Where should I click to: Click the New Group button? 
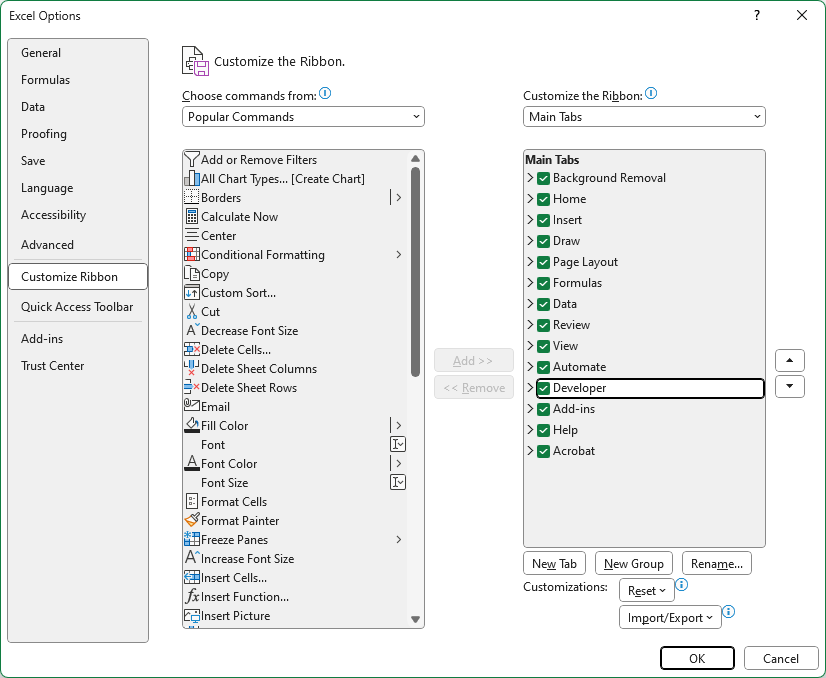click(x=633, y=563)
